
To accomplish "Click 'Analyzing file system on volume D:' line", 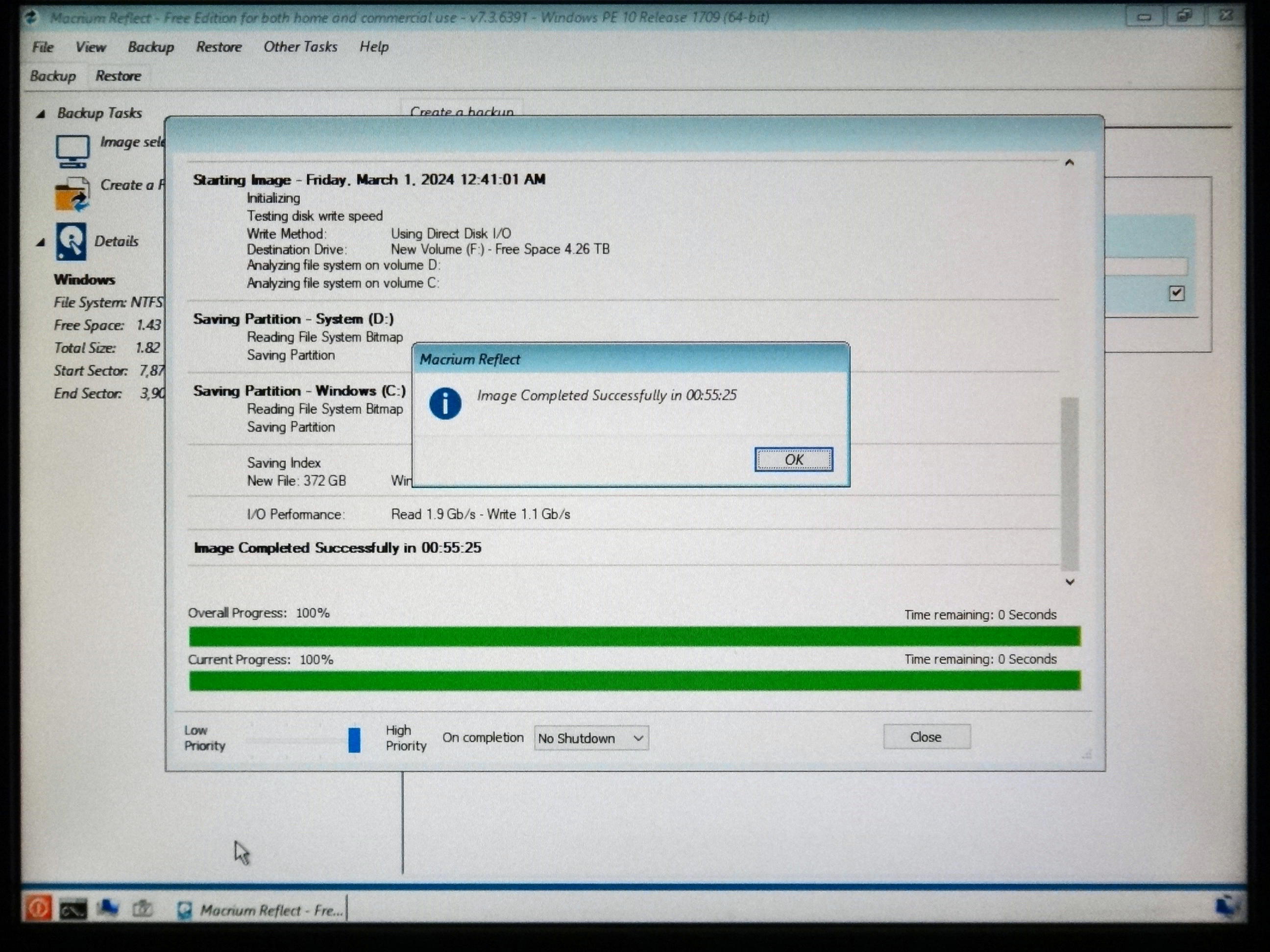I will (343, 266).
